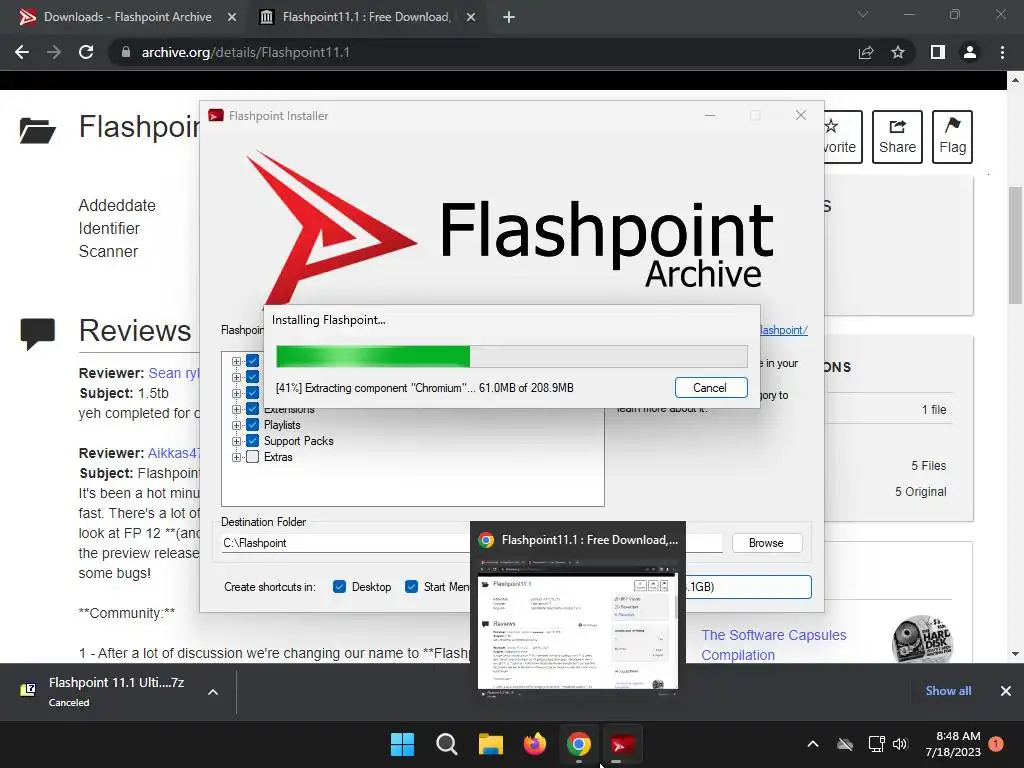Browse for a destination folder
This screenshot has height=768, width=1024.
pyautogui.click(x=767, y=543)
